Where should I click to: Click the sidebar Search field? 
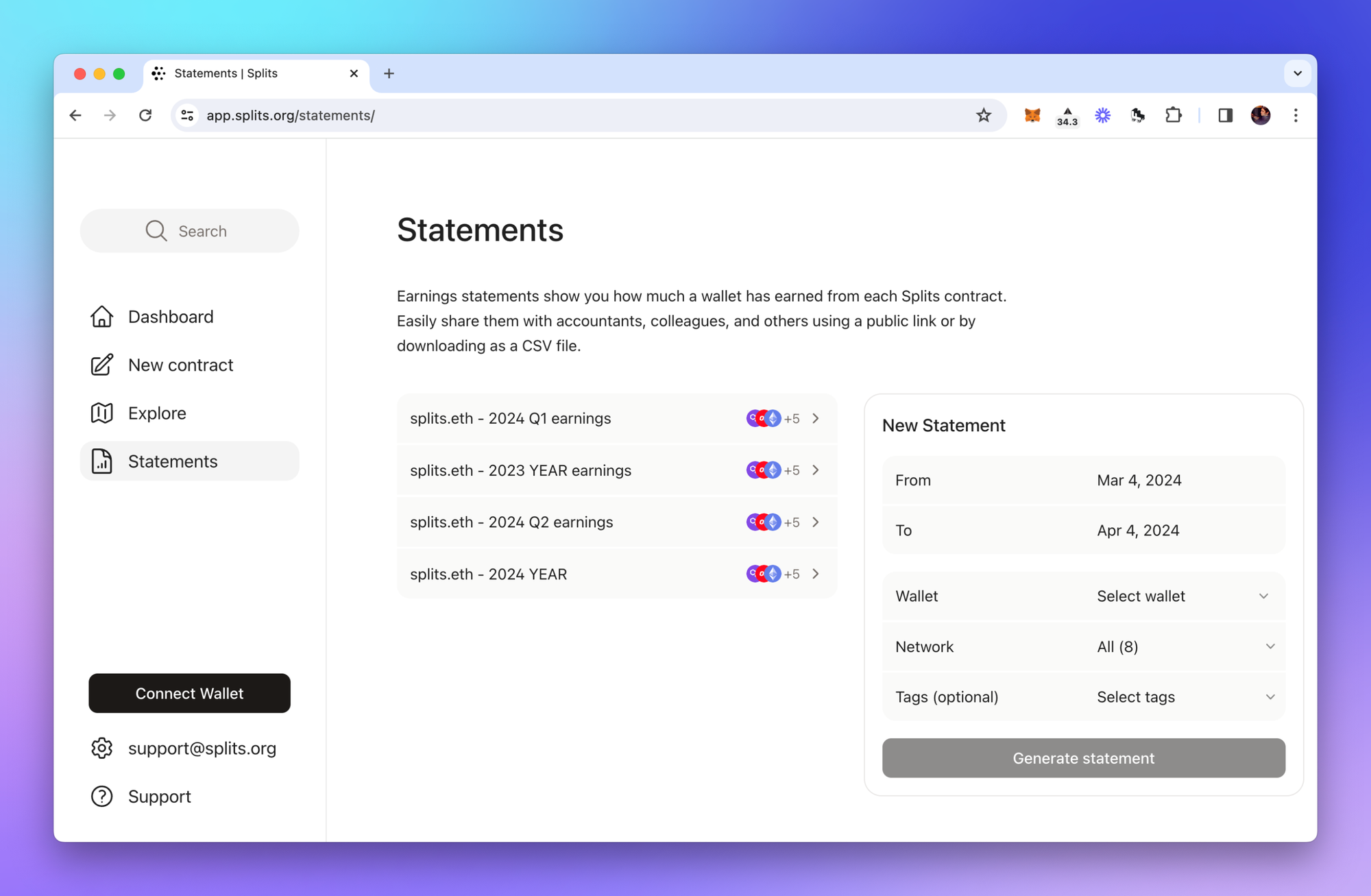pyautogui.click(x=190, y=231)
